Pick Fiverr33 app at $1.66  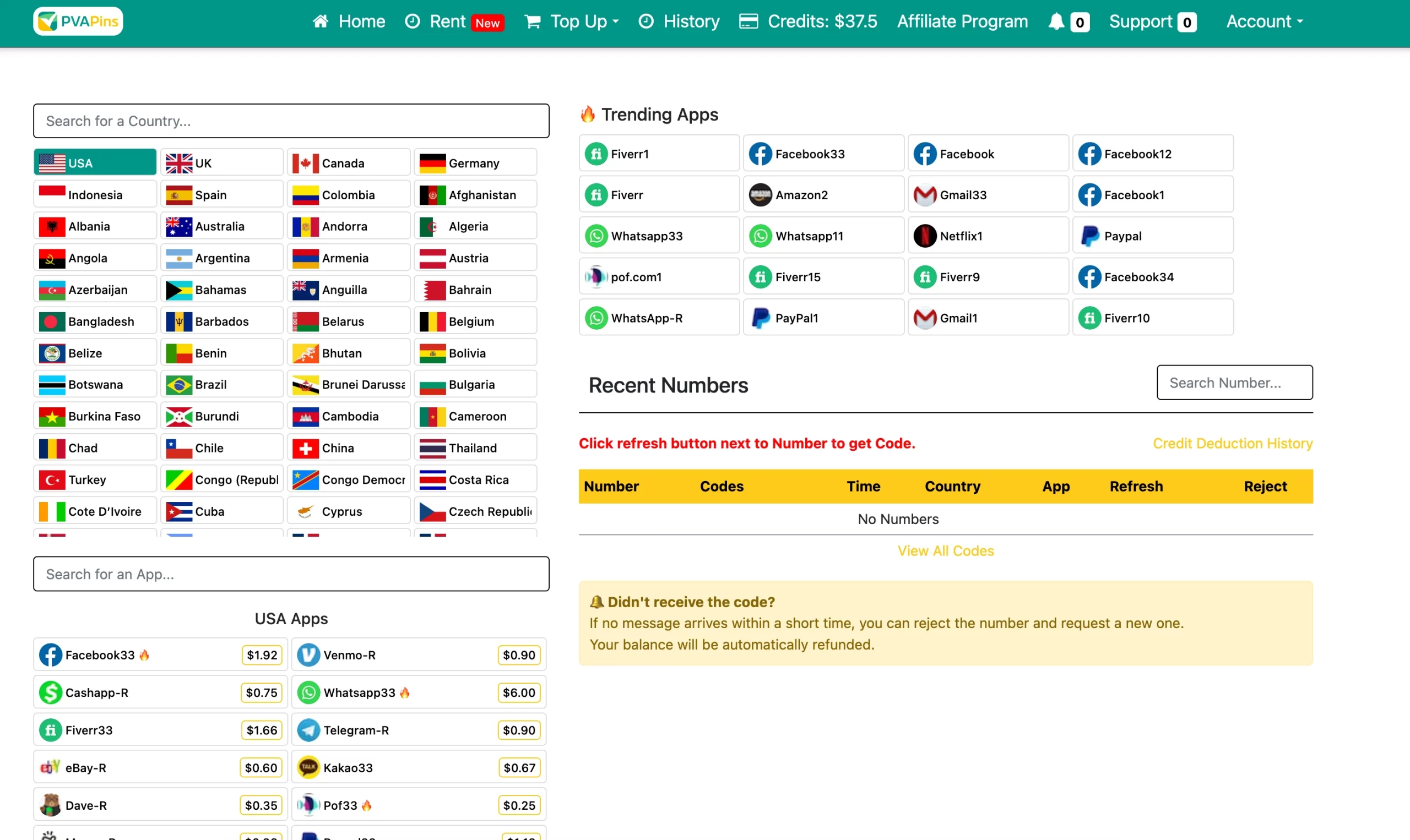(x=160, y=730)
